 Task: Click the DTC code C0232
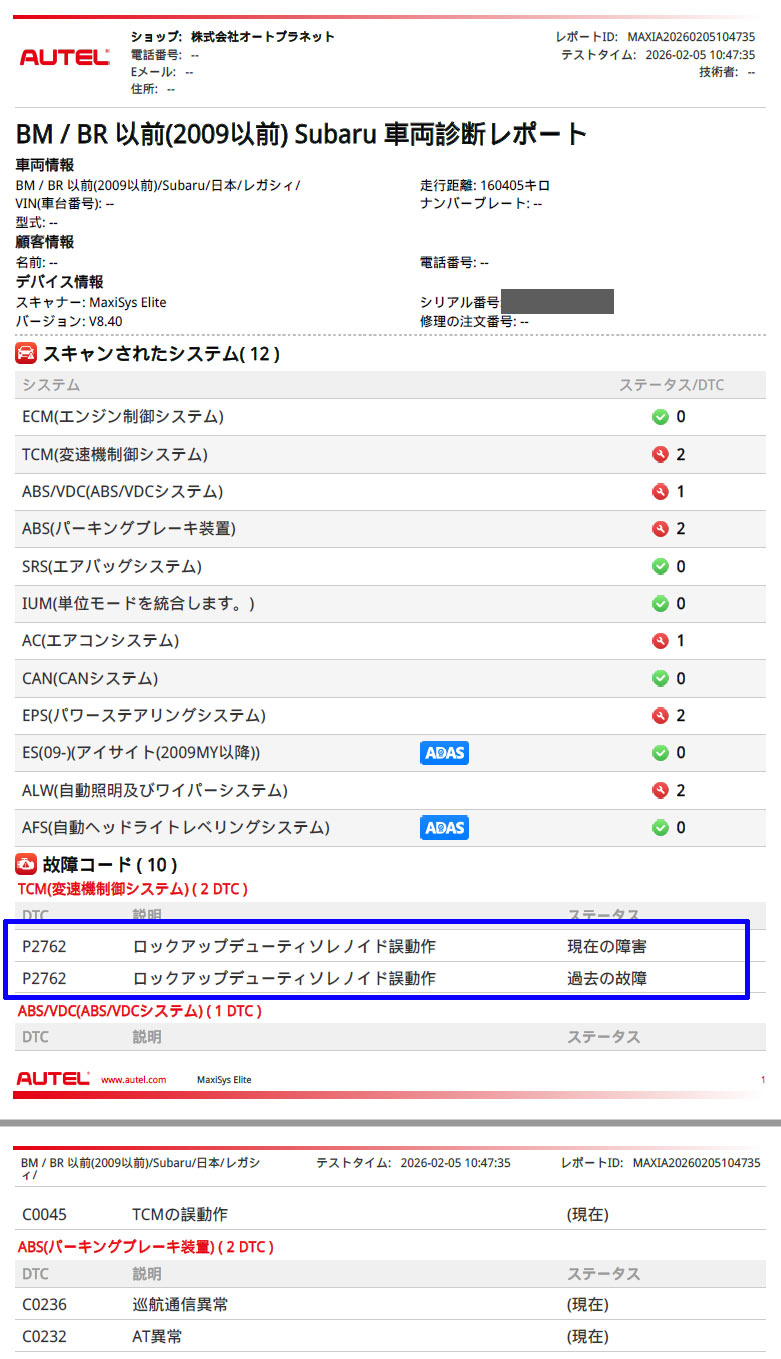[x=44, y=1336]
